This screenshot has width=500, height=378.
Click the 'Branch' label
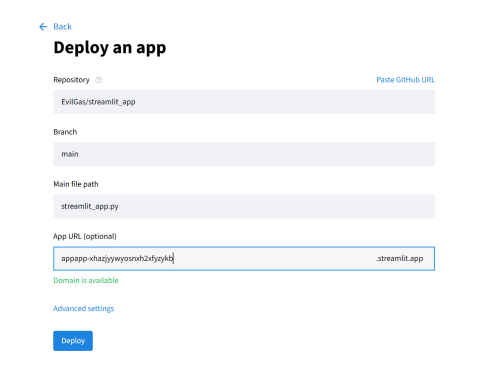(x=65, y=132)
